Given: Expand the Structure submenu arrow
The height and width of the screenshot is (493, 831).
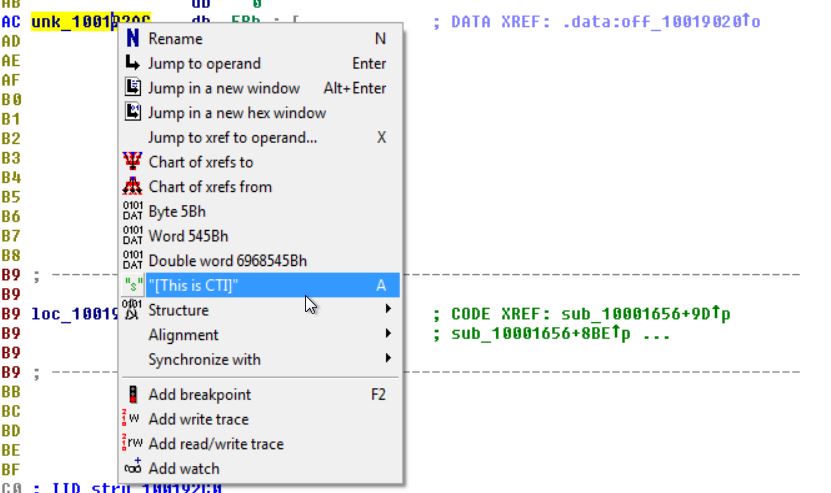Looking at the screenshot, I should tap(388, 309).
